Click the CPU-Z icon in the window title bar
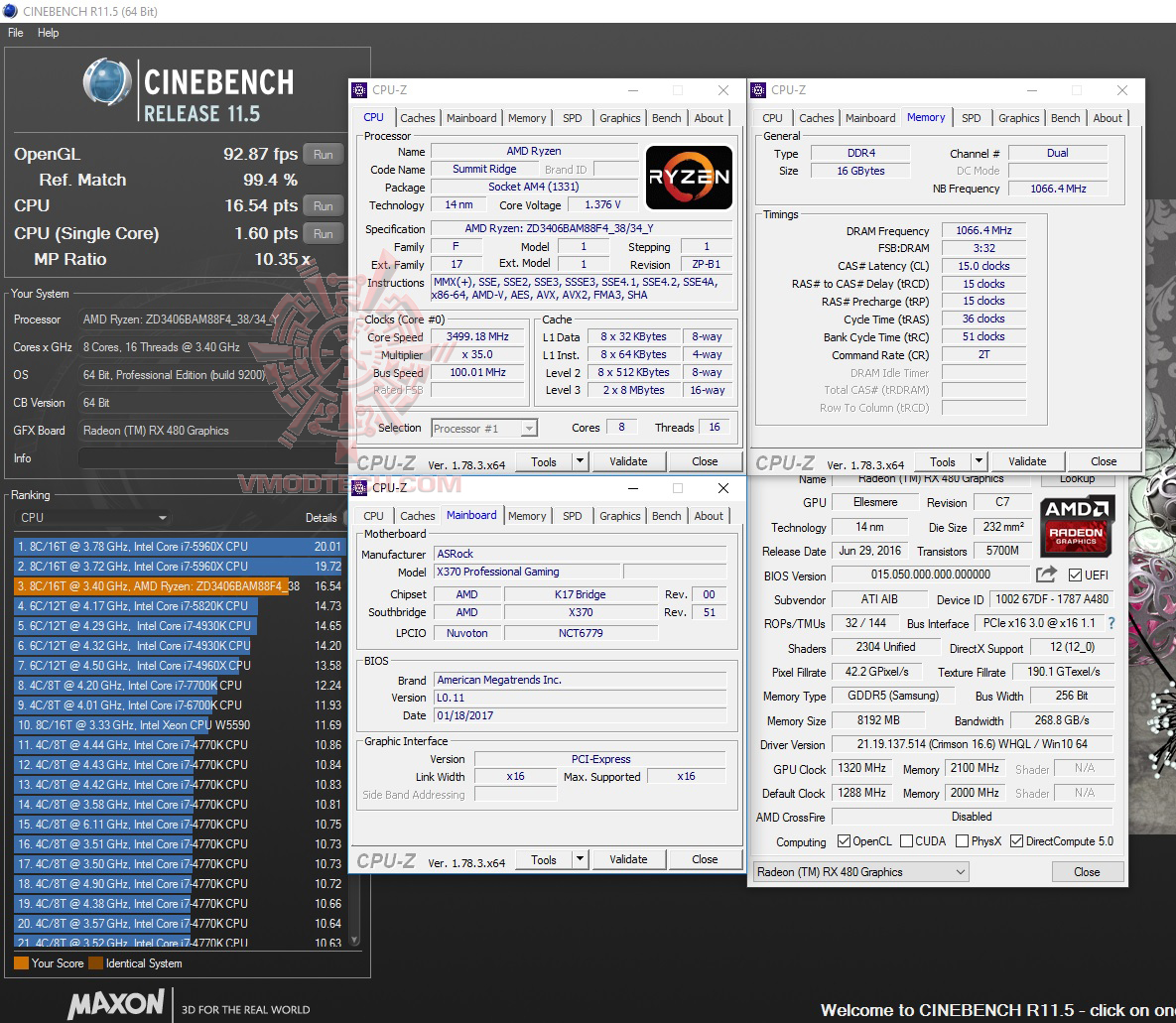This screenshot has width=1176, height=1023. coord(359,89)
